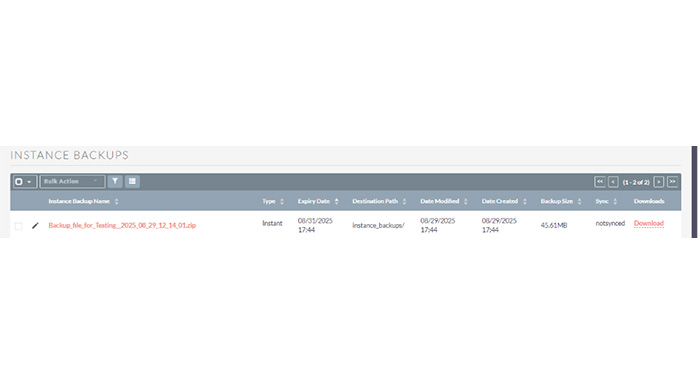This screenshot has width=700, height=384.
Task: Select the 45.61MB backup size value
Action: click(x=554, y=225)
